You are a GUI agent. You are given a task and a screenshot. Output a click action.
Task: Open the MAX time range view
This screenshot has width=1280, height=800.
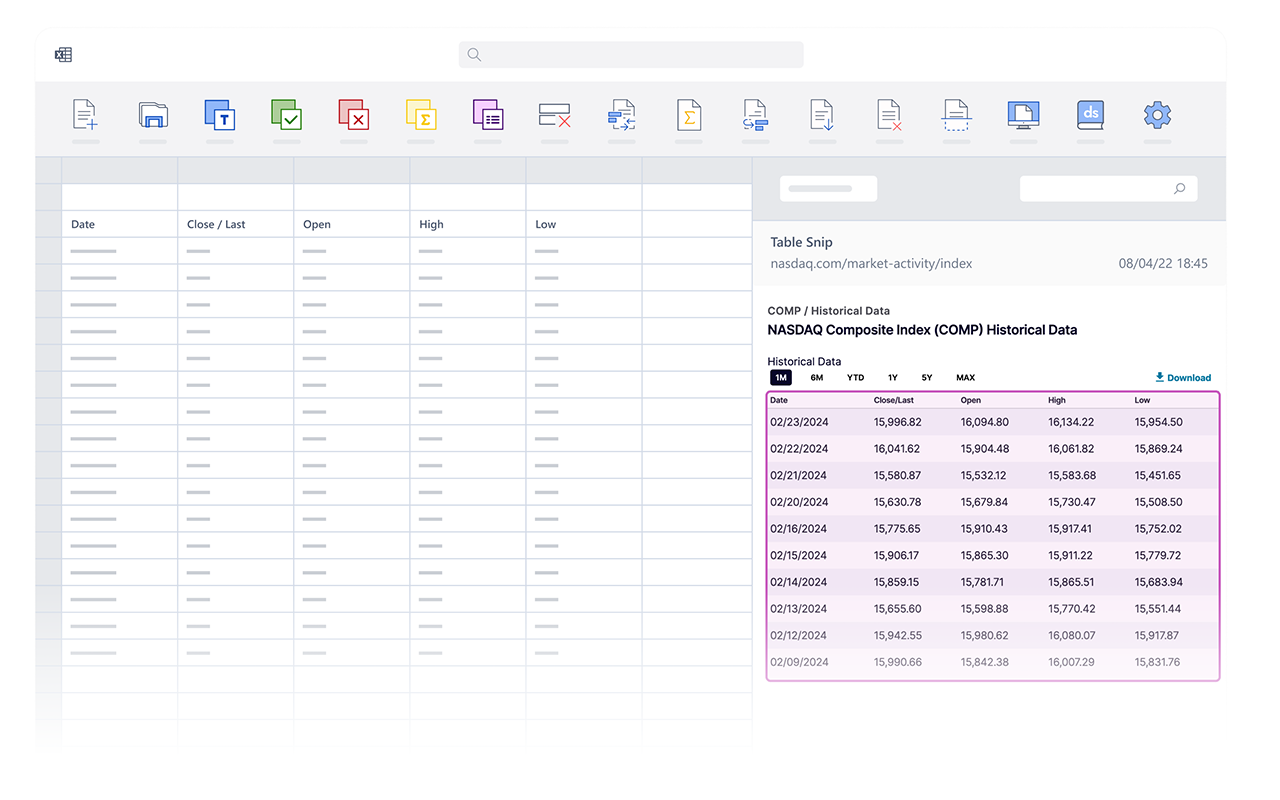pos(965,377)
